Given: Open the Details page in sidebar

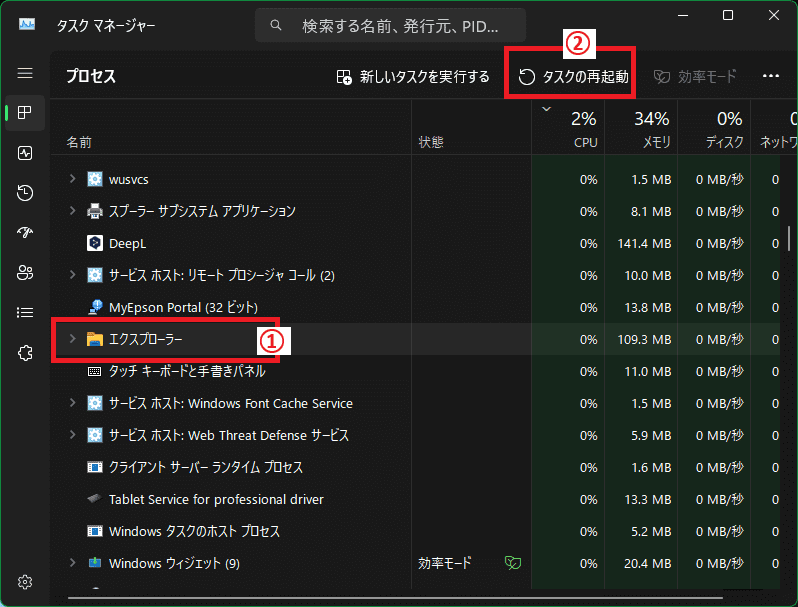Looking at the screenshot, I should click(25, 312).
